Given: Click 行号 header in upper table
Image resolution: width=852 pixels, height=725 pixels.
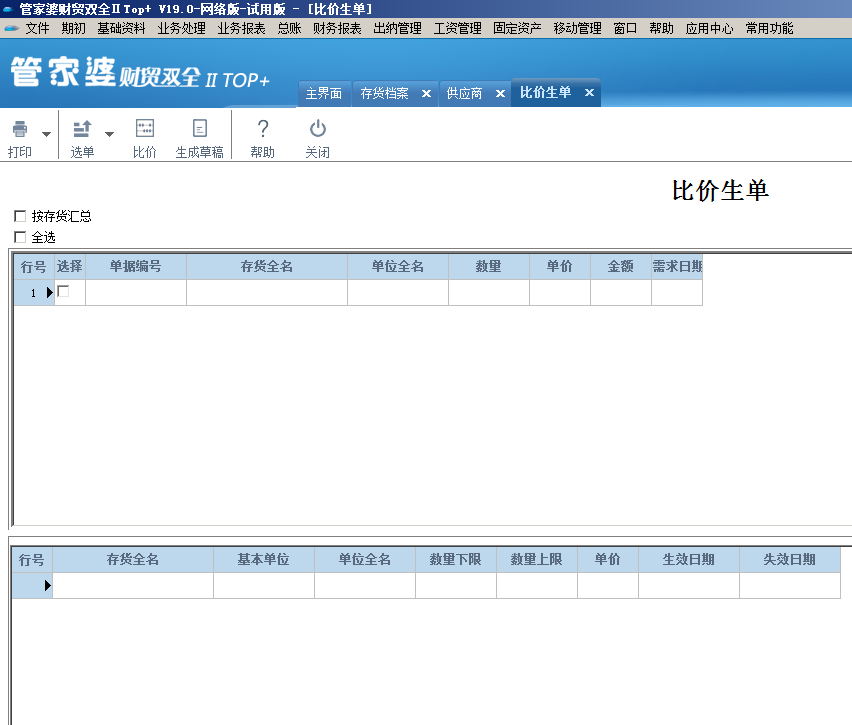Looking at the screenshot, I should [x=34, y=266].
